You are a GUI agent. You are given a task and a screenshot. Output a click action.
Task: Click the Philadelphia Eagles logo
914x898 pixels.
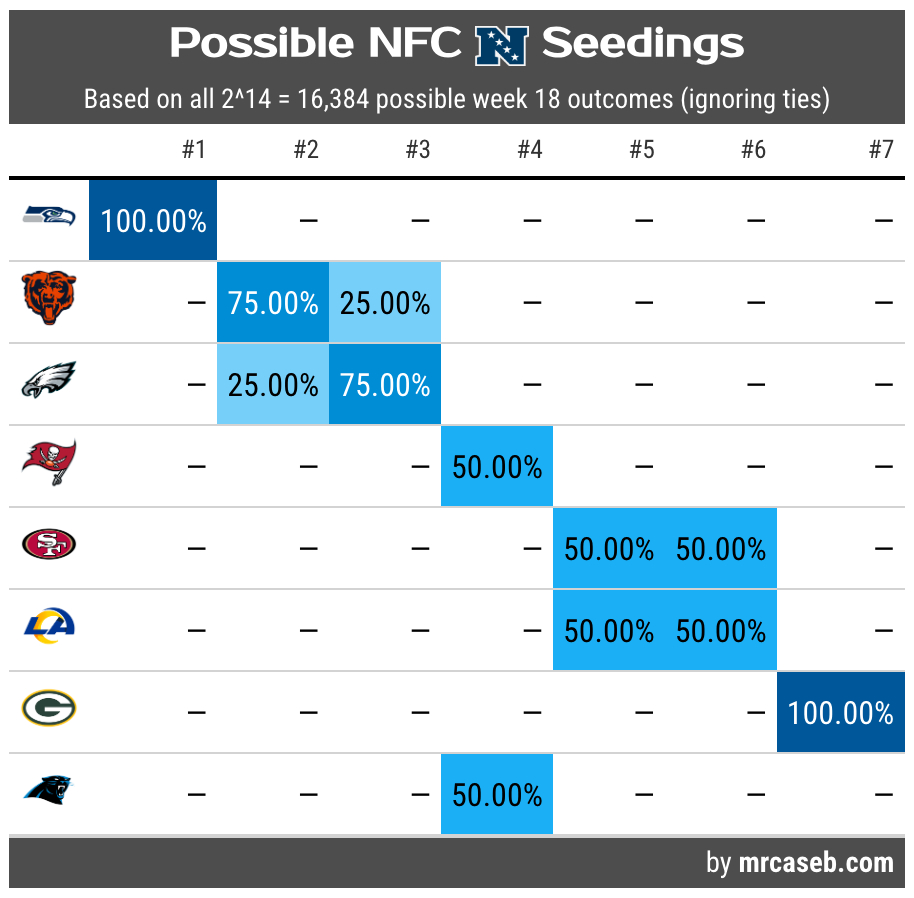coord(49,381)
